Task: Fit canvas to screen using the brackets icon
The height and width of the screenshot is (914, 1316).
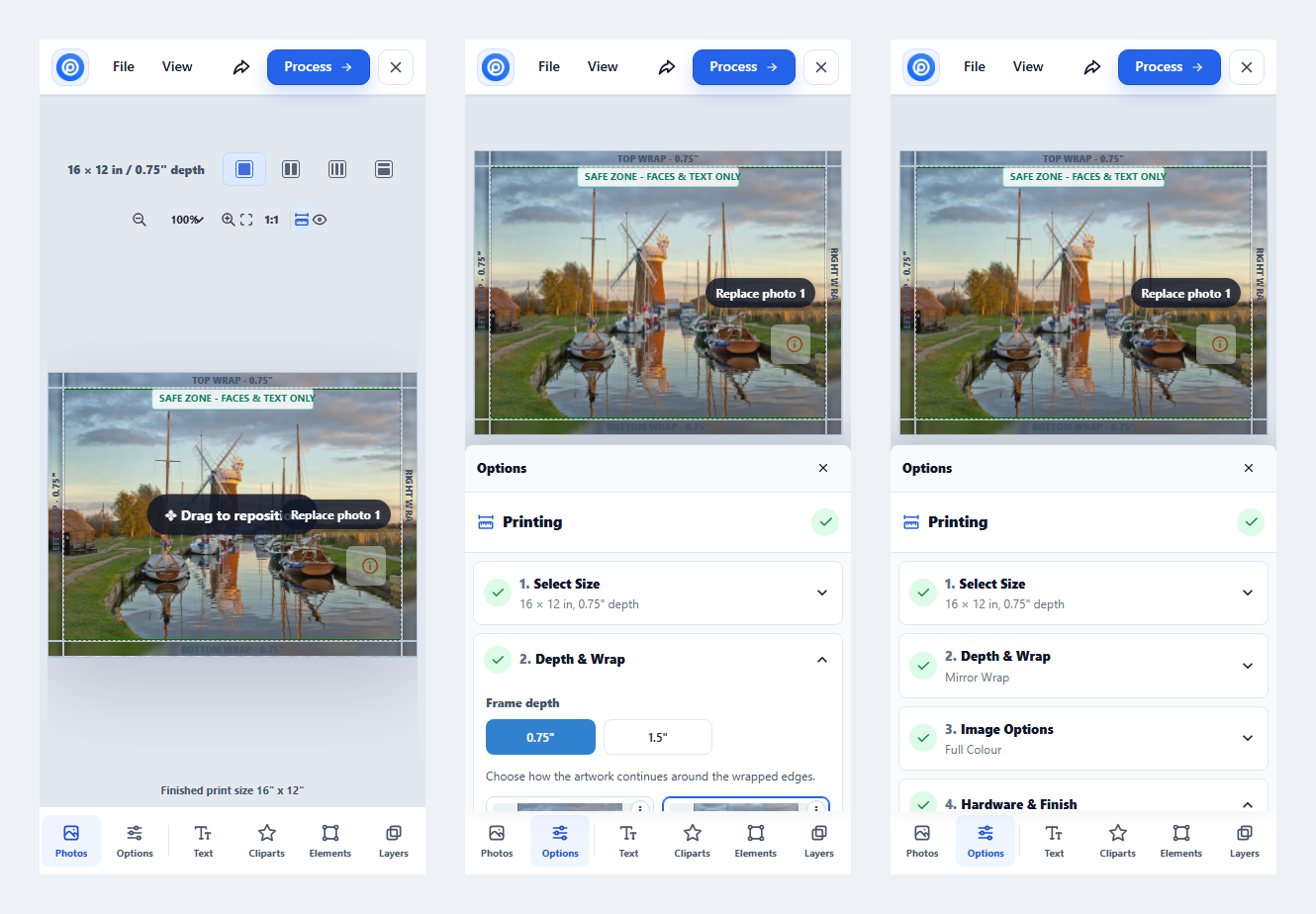Action: (246, 220)
